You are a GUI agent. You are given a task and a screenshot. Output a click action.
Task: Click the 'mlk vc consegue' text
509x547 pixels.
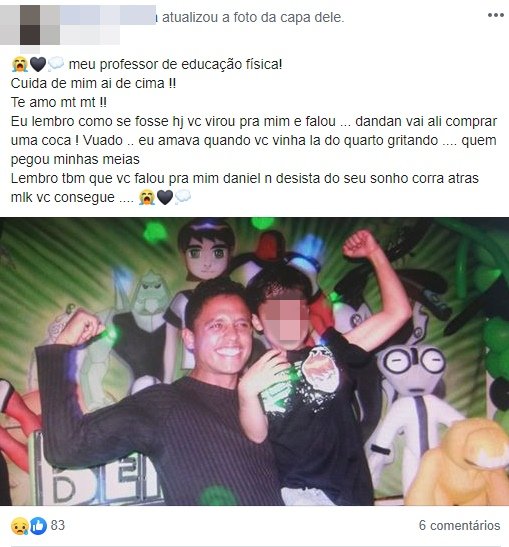click(x=72, y=197)
